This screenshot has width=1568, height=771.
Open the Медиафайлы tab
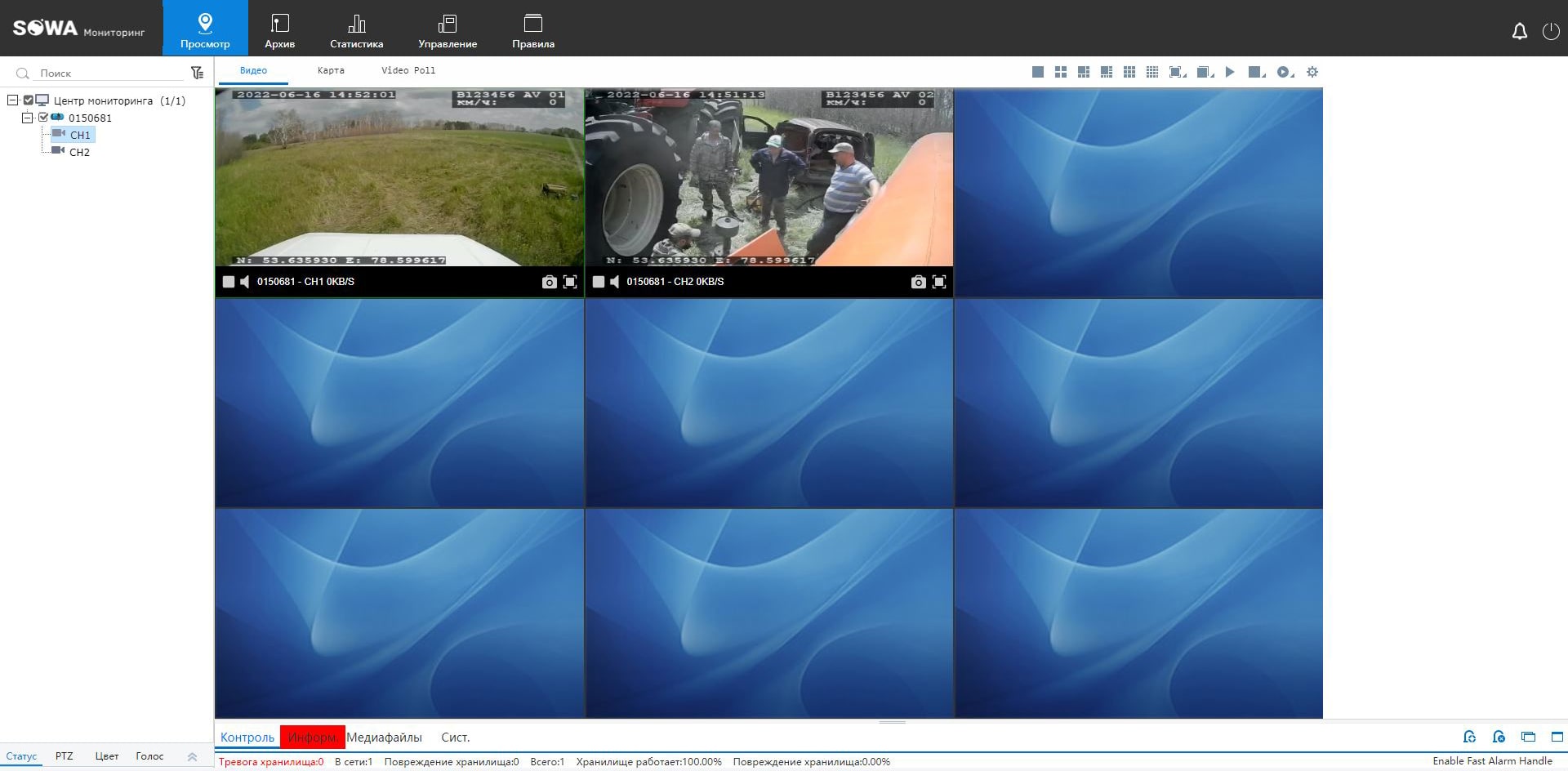385,737
